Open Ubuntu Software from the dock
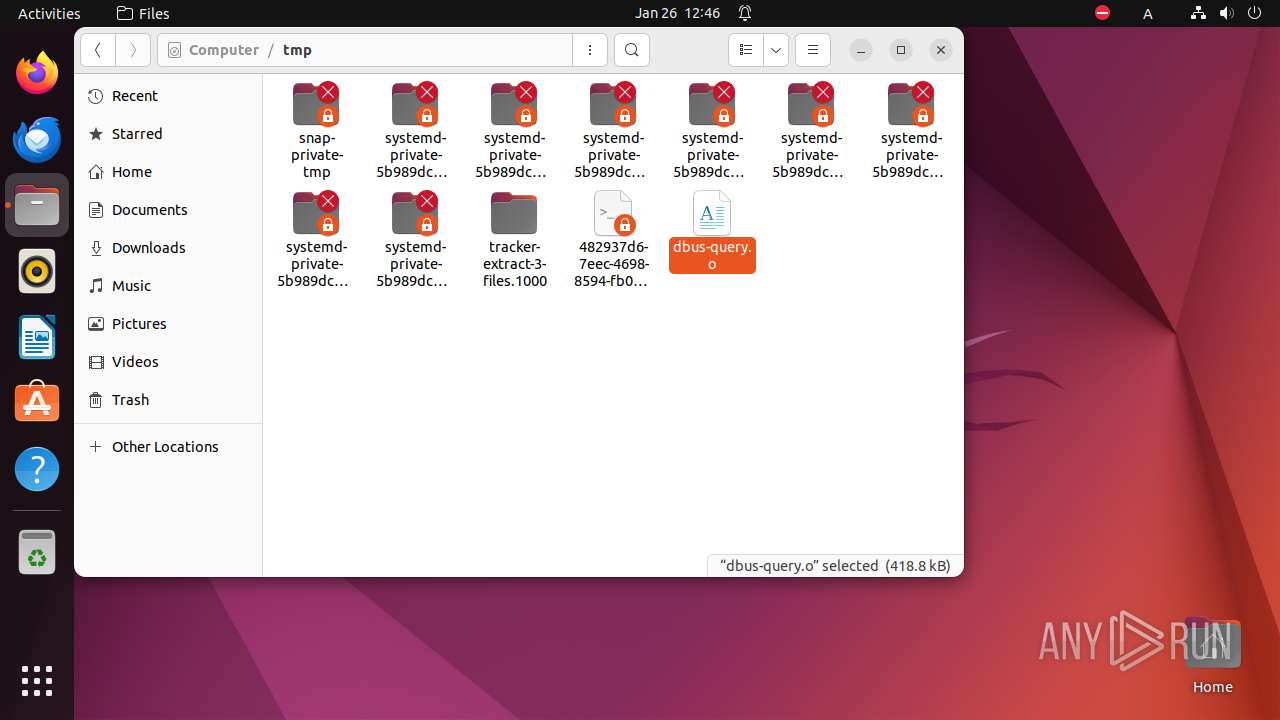This screenshot has width=1280, height=720. [x=37, y=403]
